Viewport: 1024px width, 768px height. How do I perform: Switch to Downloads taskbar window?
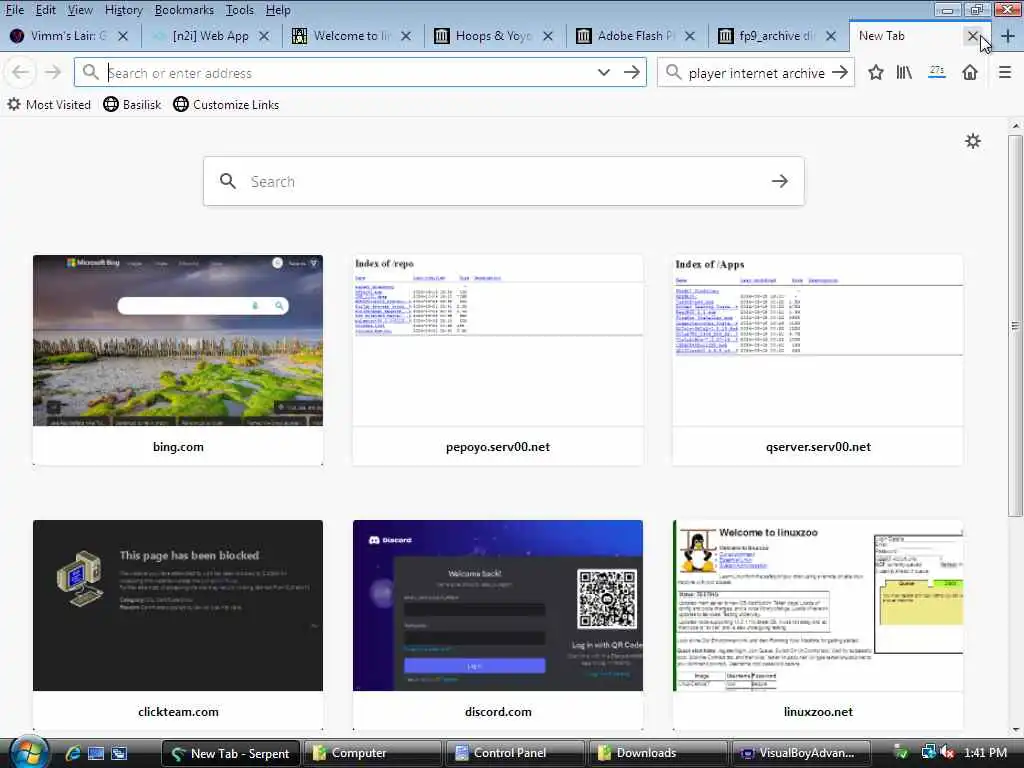pyautogui.click(x=658, y=753)
